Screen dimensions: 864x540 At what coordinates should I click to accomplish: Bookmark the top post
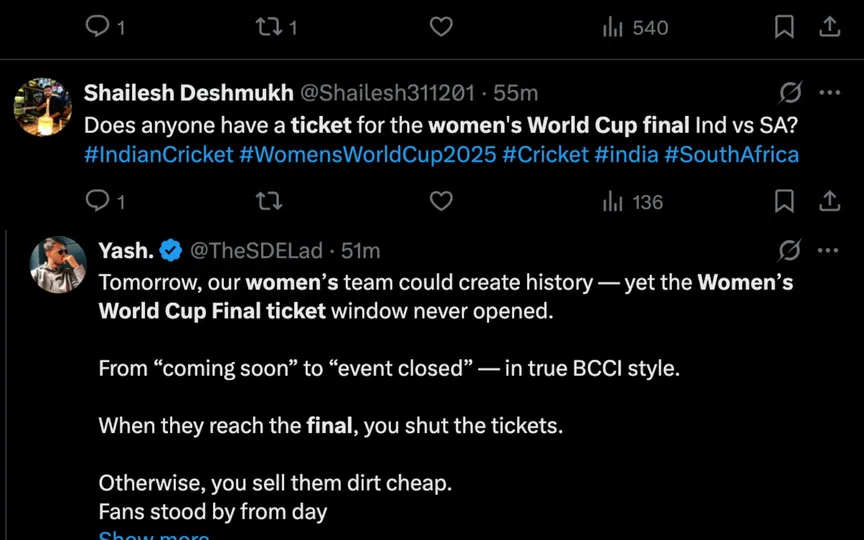pyautogui.click(x=785, y=27)
